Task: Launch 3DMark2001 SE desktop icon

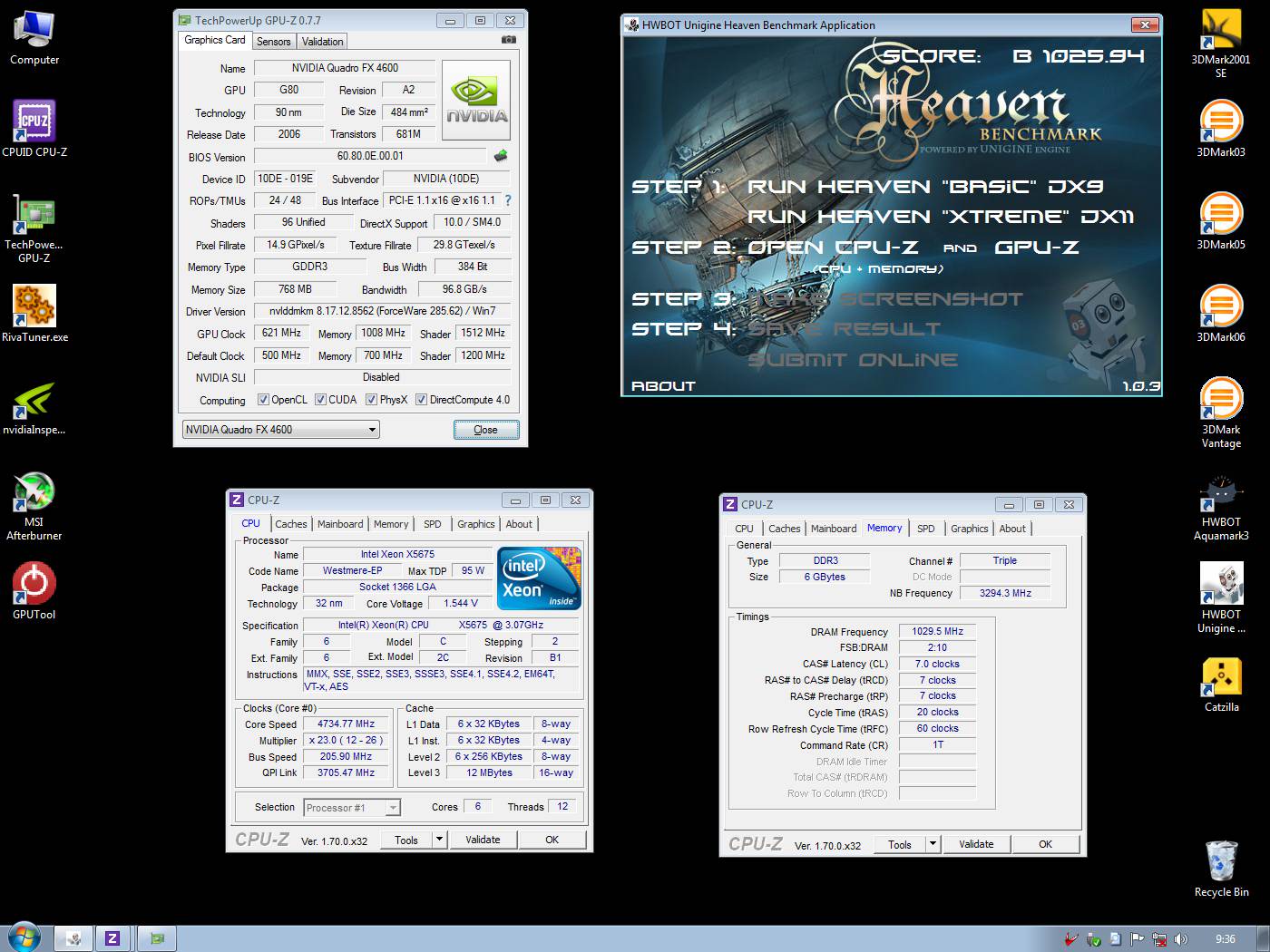Action: [1221, 44]
